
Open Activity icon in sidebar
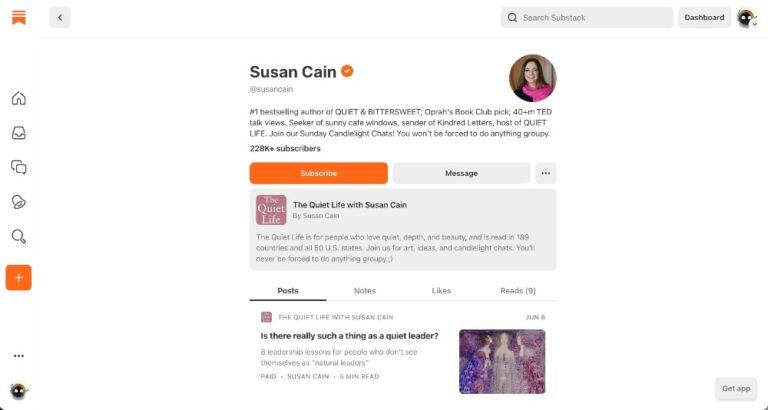(x=19, y=202)
